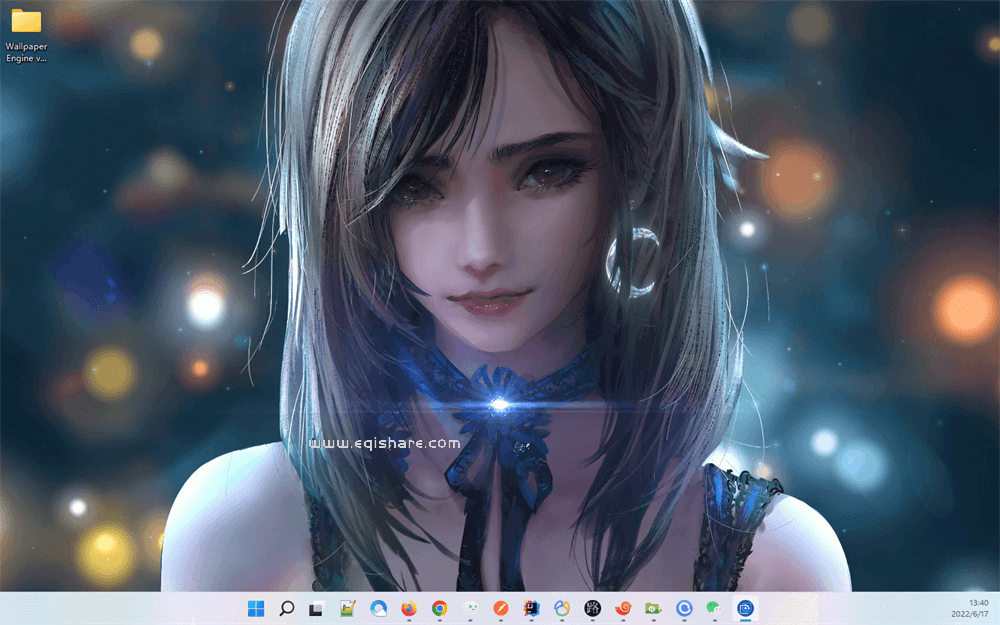Click the notes editor app icon

346,608
